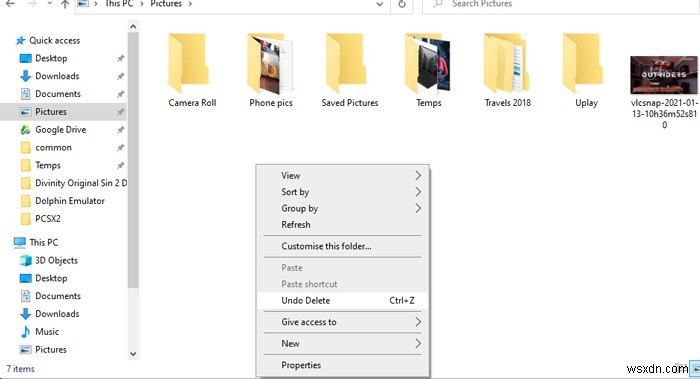Select the vlcsnap Outriders image thumbnail
The width and height of the screenshot is (700, 379).
pos(663,75)
